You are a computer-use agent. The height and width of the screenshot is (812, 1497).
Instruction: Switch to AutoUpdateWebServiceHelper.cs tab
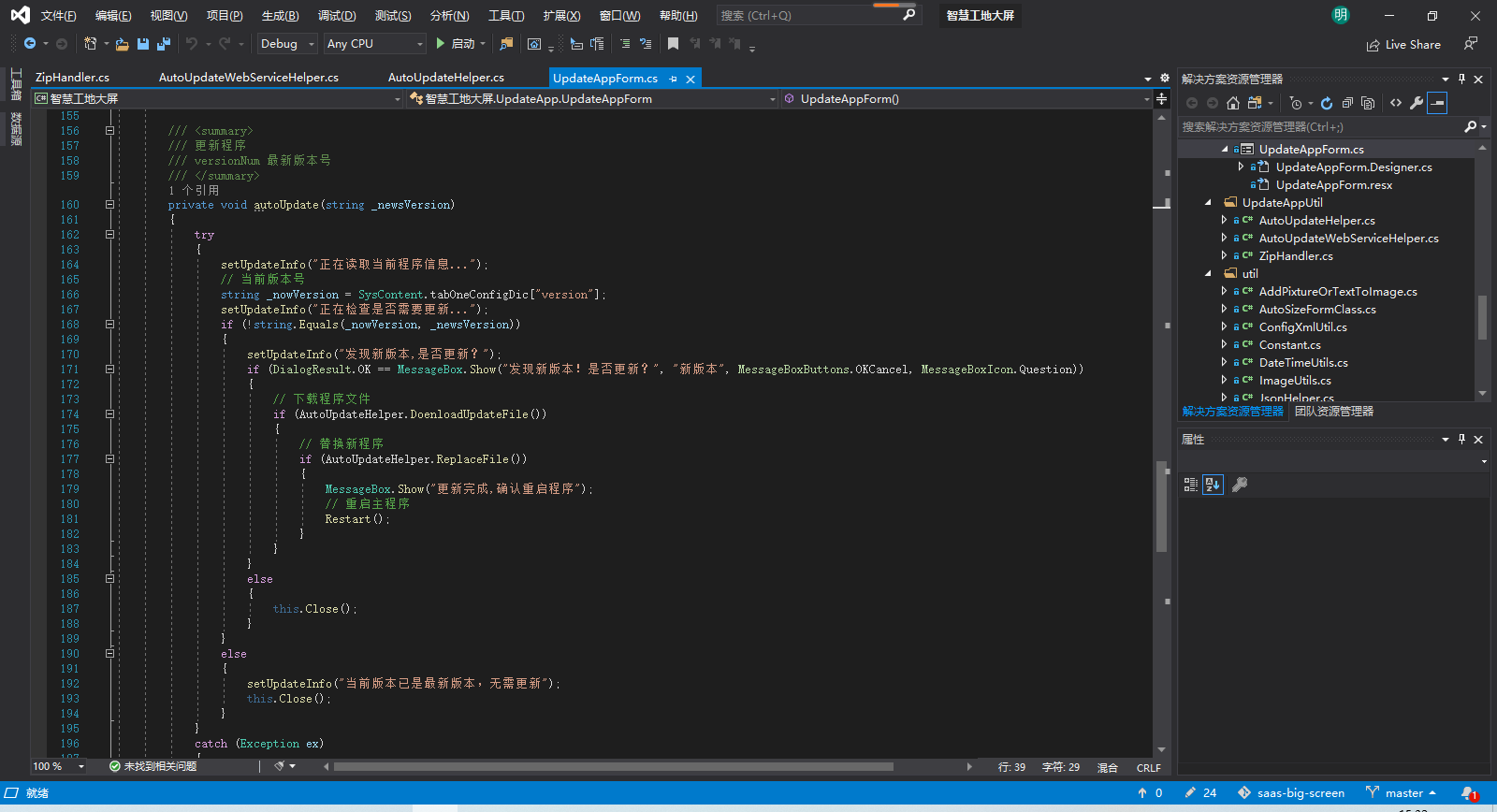click(249, 78)
